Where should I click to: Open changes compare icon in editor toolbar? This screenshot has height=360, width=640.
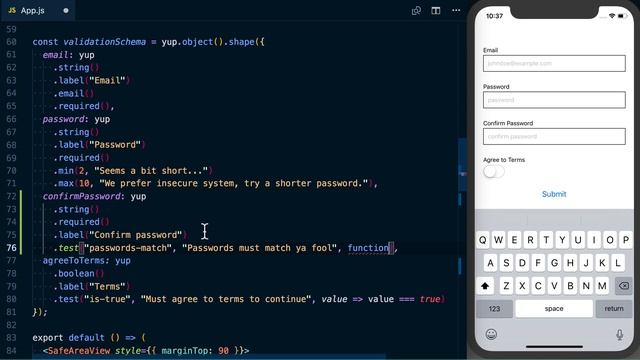click(416, 11)
